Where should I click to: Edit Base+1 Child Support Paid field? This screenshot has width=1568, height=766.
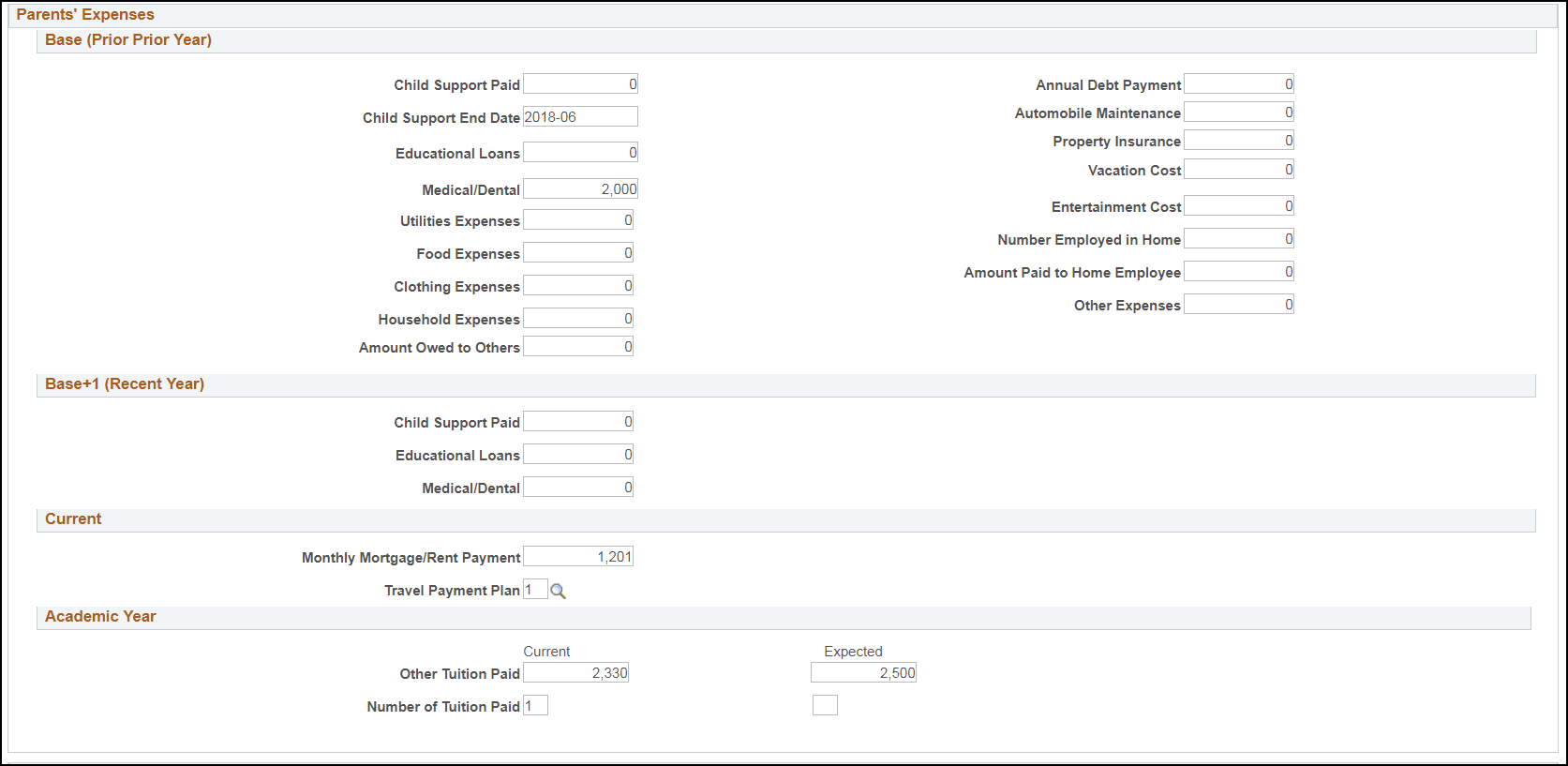pos(578,422)
